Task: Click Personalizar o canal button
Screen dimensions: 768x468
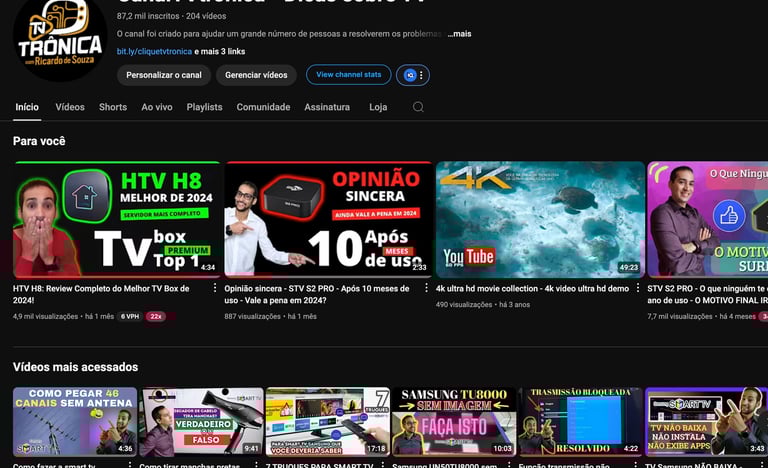Action: coord(164,75)
